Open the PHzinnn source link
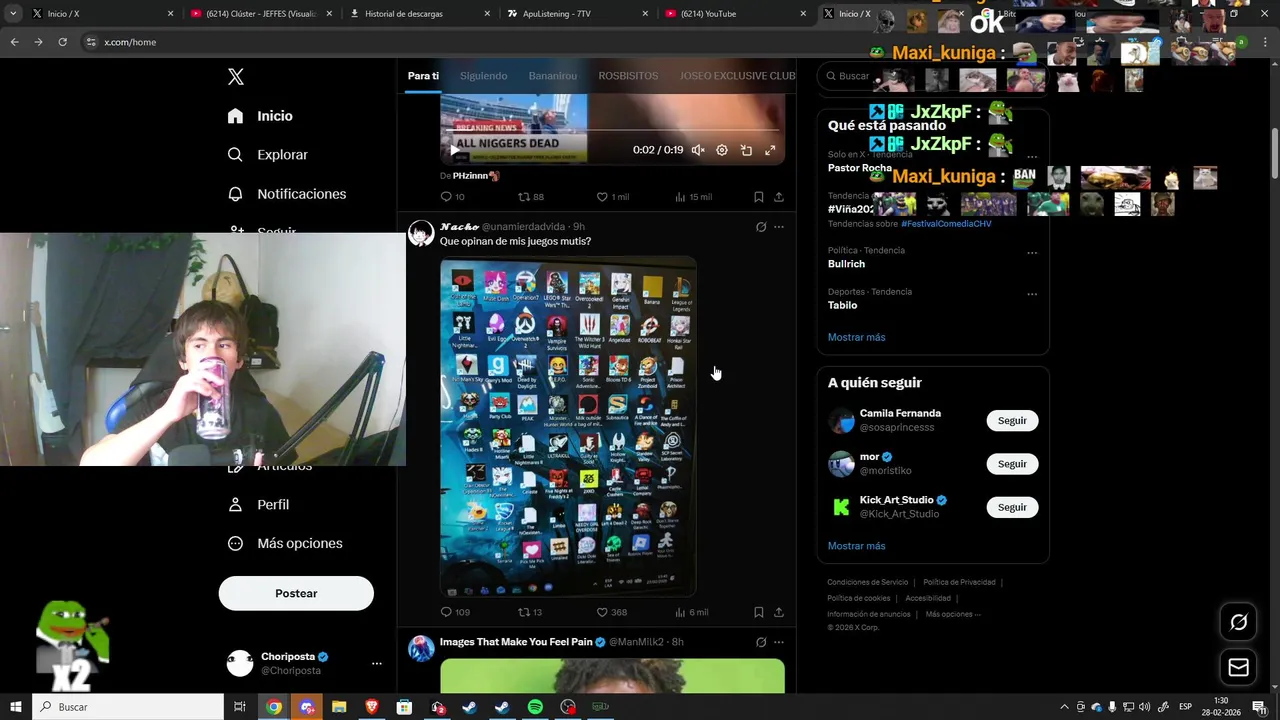This screenshot has width=1280, height=720. pyautogui.click(x=476, y=176)
